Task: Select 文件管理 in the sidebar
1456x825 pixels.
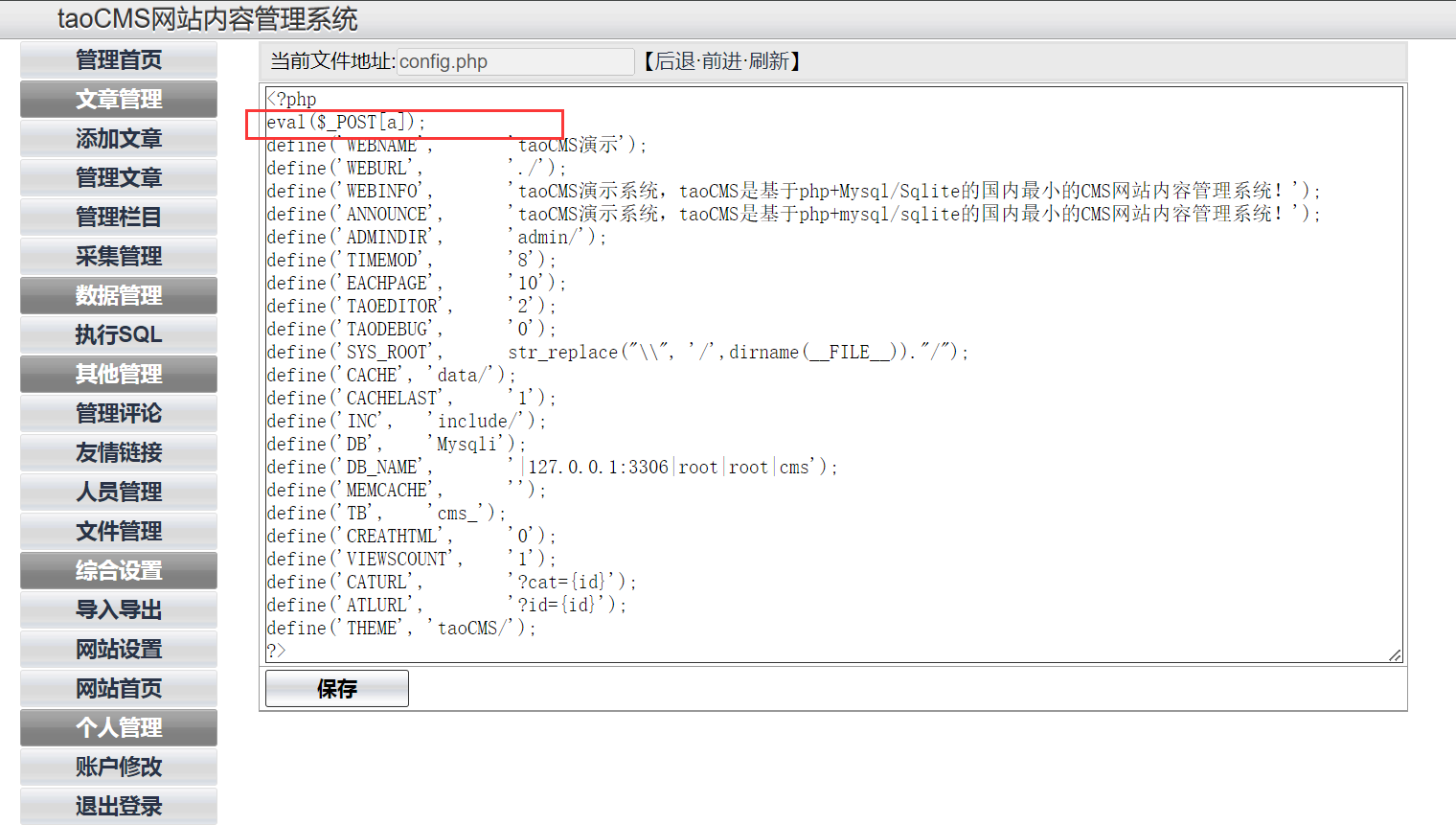Action: point(119,532)
